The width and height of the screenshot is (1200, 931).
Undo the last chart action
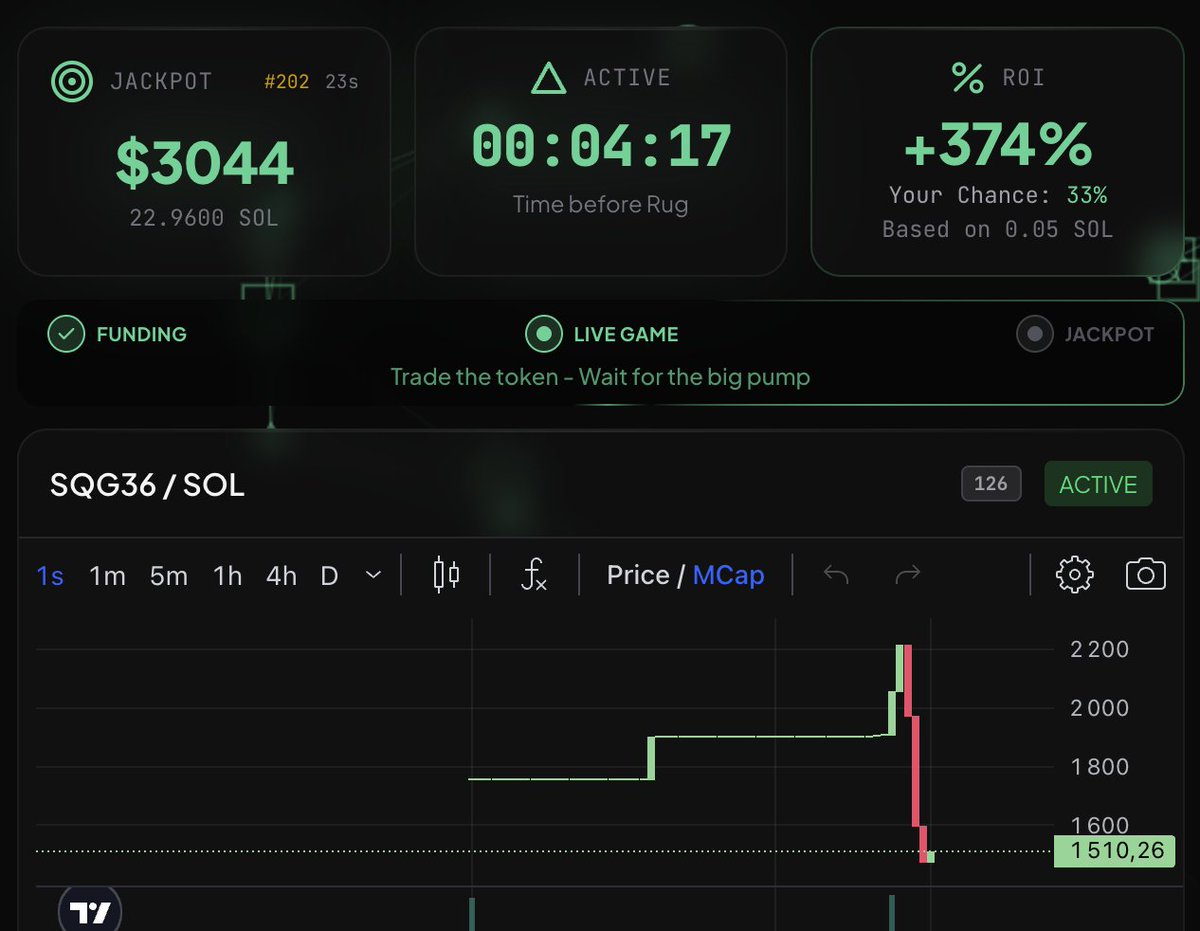coord(836,575)
